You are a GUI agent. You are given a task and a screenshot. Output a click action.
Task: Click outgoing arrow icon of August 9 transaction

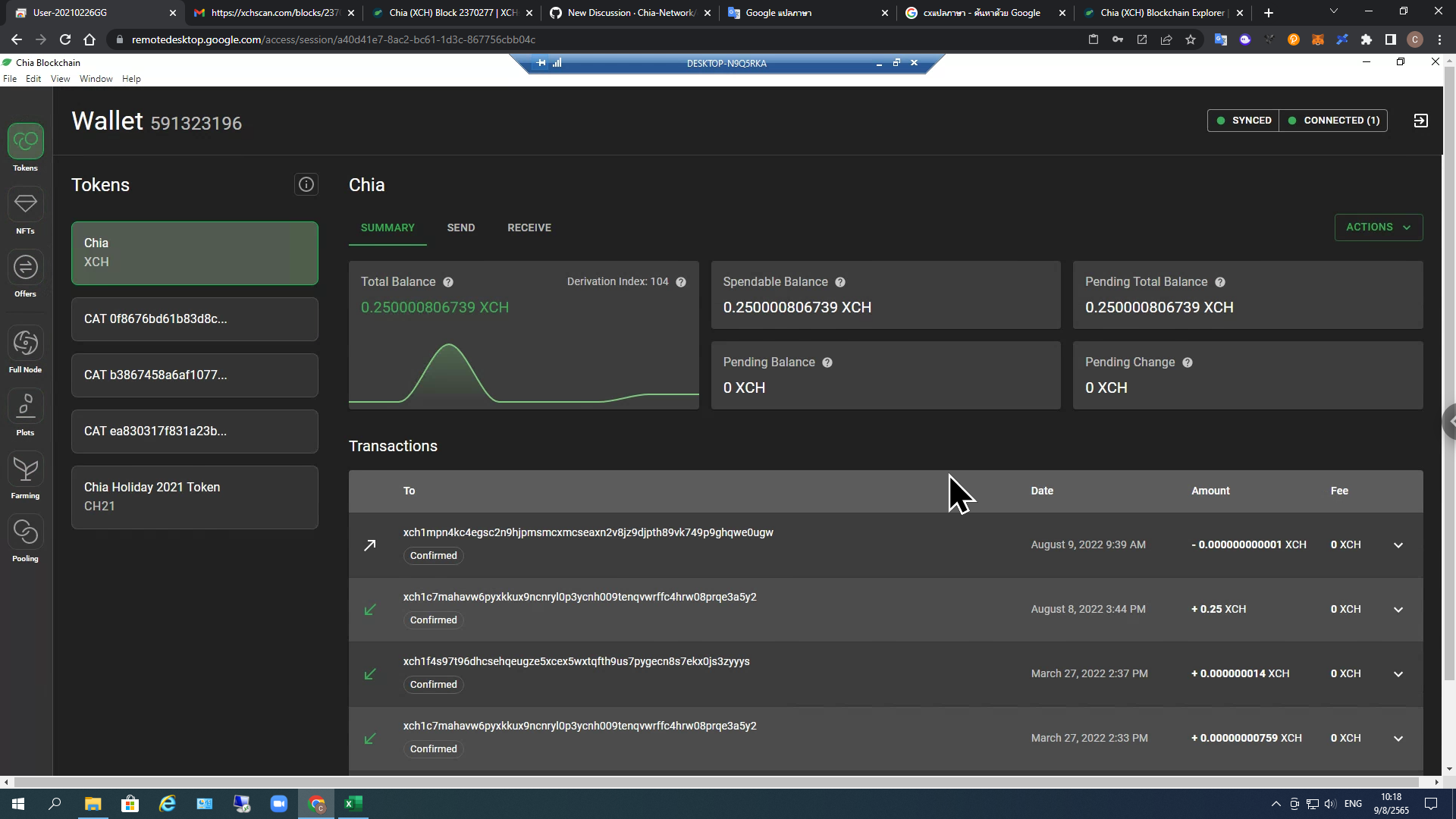click(x=370, y=545)
